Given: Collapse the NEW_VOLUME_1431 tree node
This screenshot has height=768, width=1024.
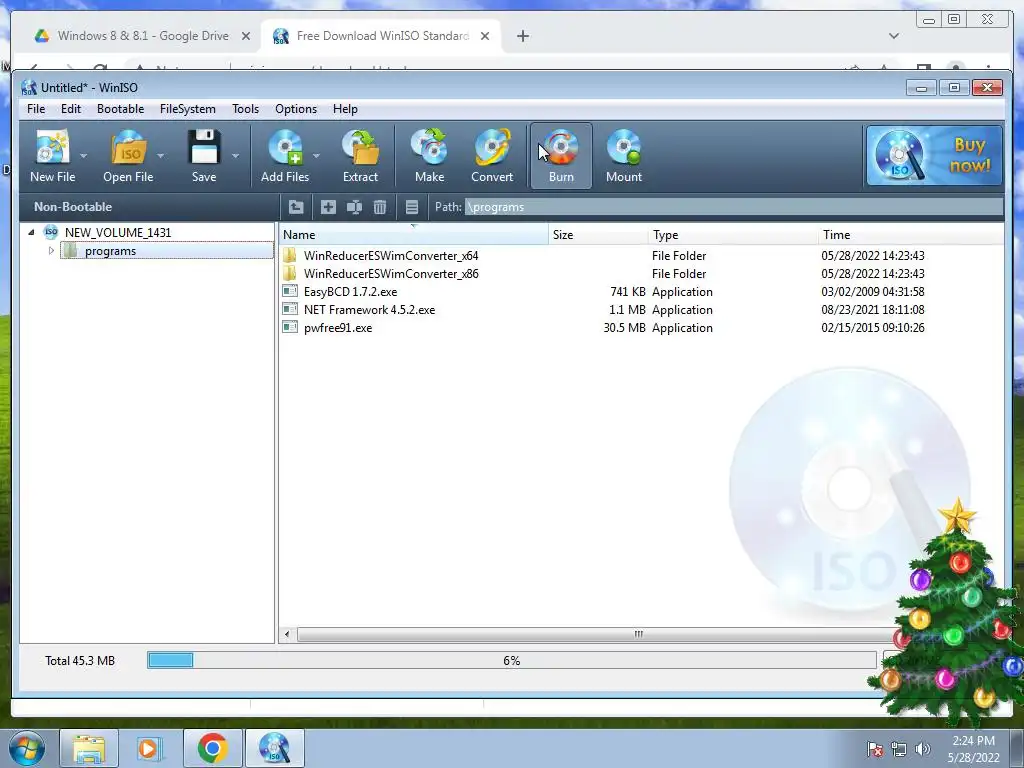Looking at the screenshot, I should coord(31,232).
